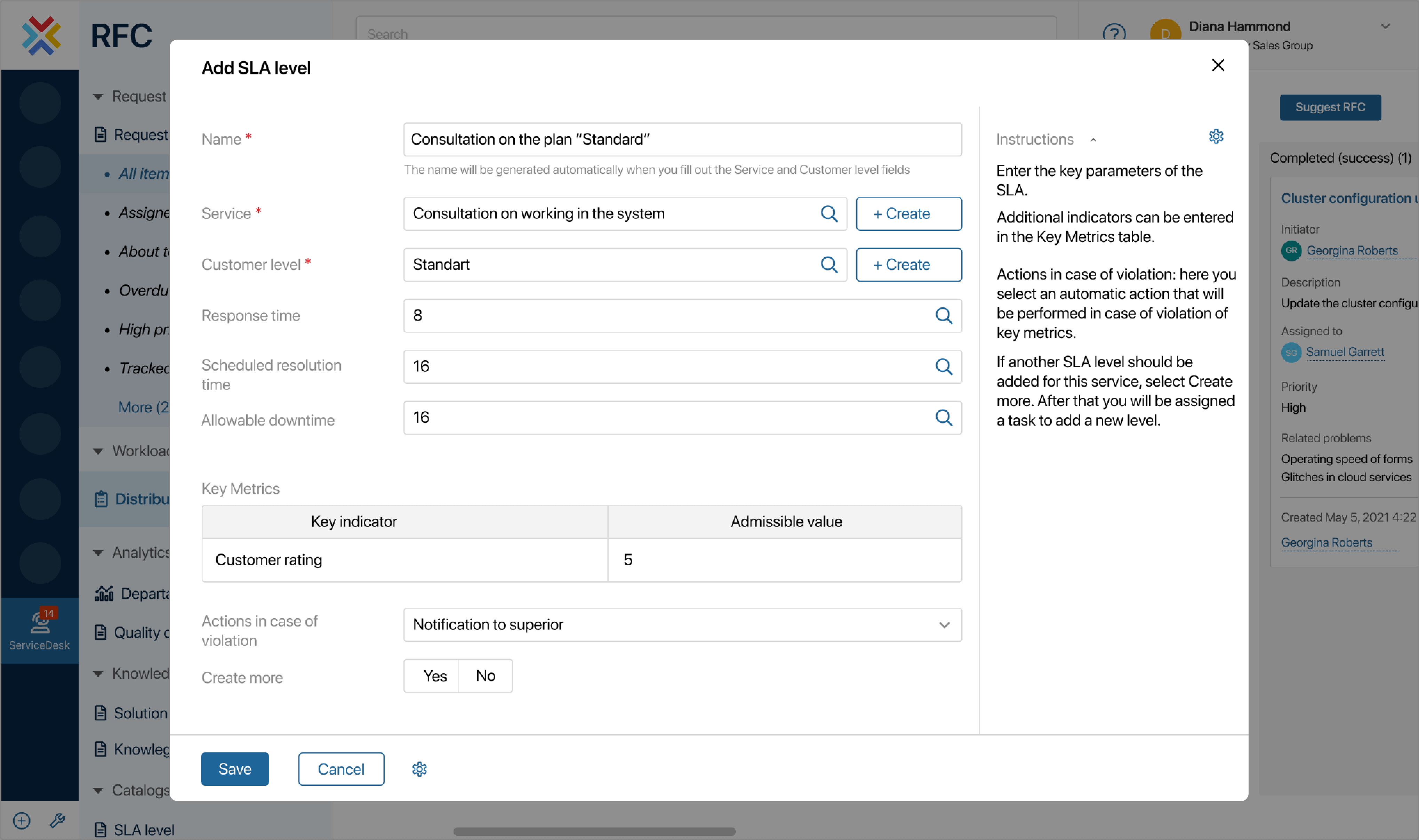Click Create button next to Customer level
The width and height of the screenshot is (1419, 840).
pyautogui.click(x=908, y=264)
